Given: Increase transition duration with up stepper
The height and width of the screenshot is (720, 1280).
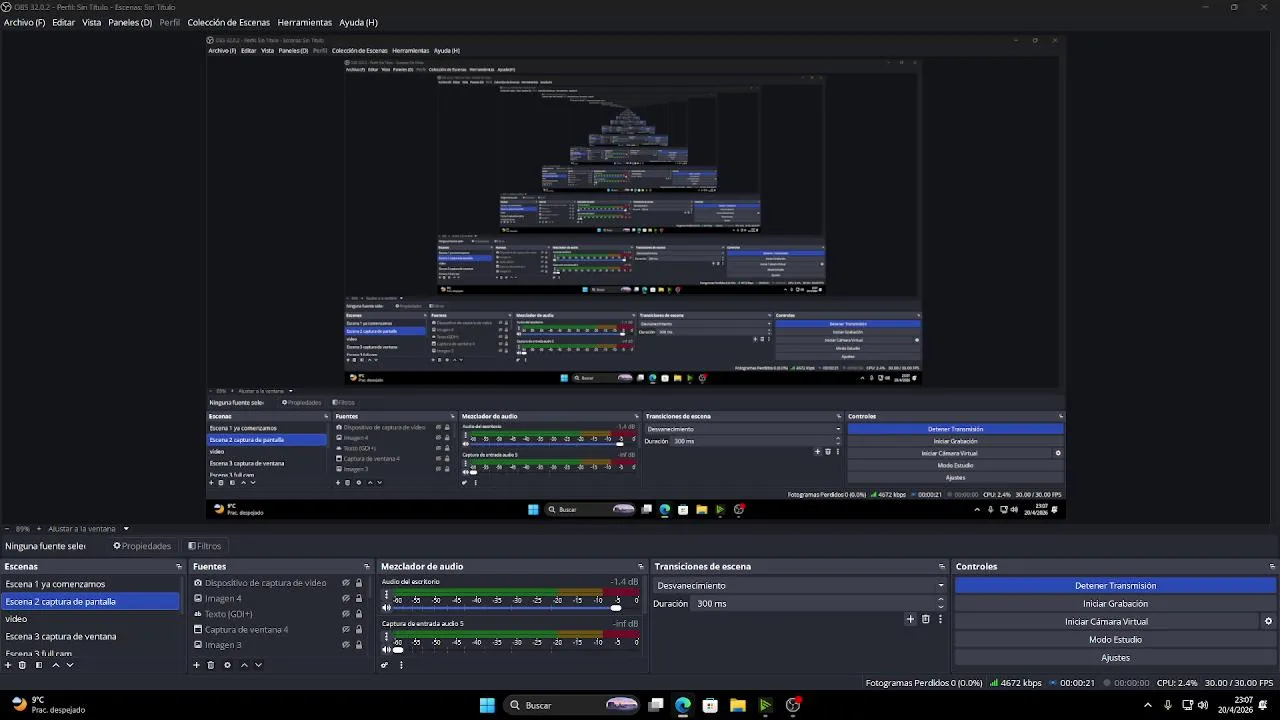Looking at the screenshot, I should tap(940, 600).
